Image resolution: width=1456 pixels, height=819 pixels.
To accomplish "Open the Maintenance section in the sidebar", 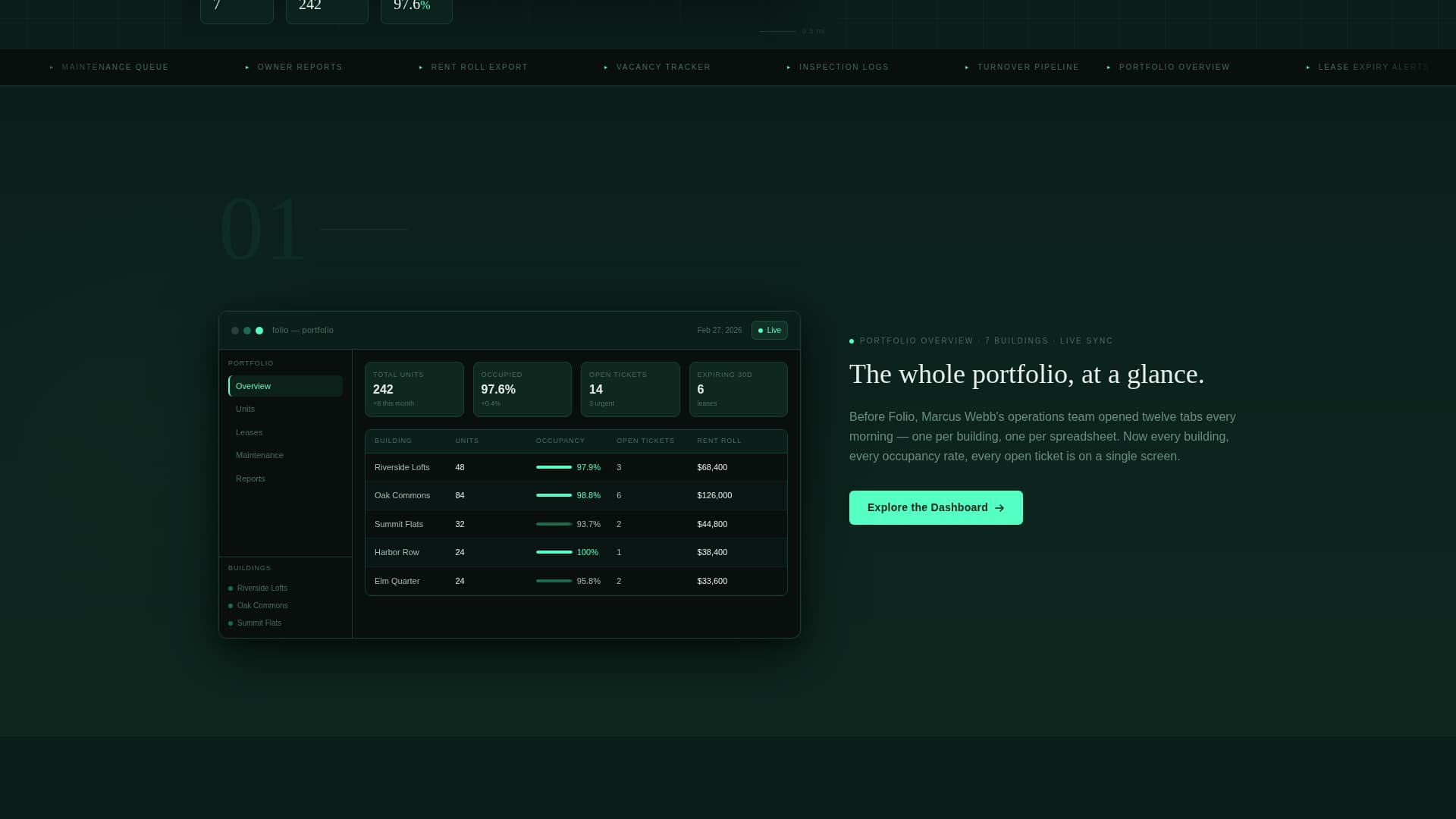I will [259, 455].
